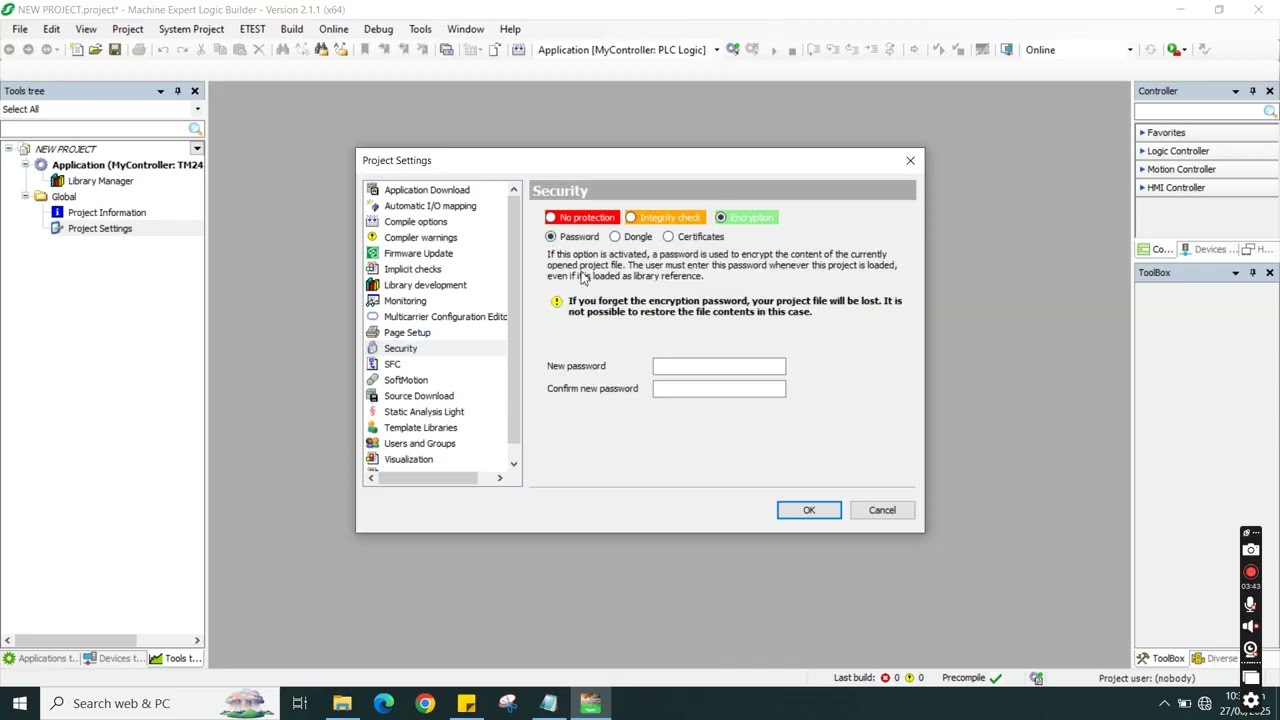Select Implicit checks category
Screen dimensions: 1280x720
pos(412,269)
